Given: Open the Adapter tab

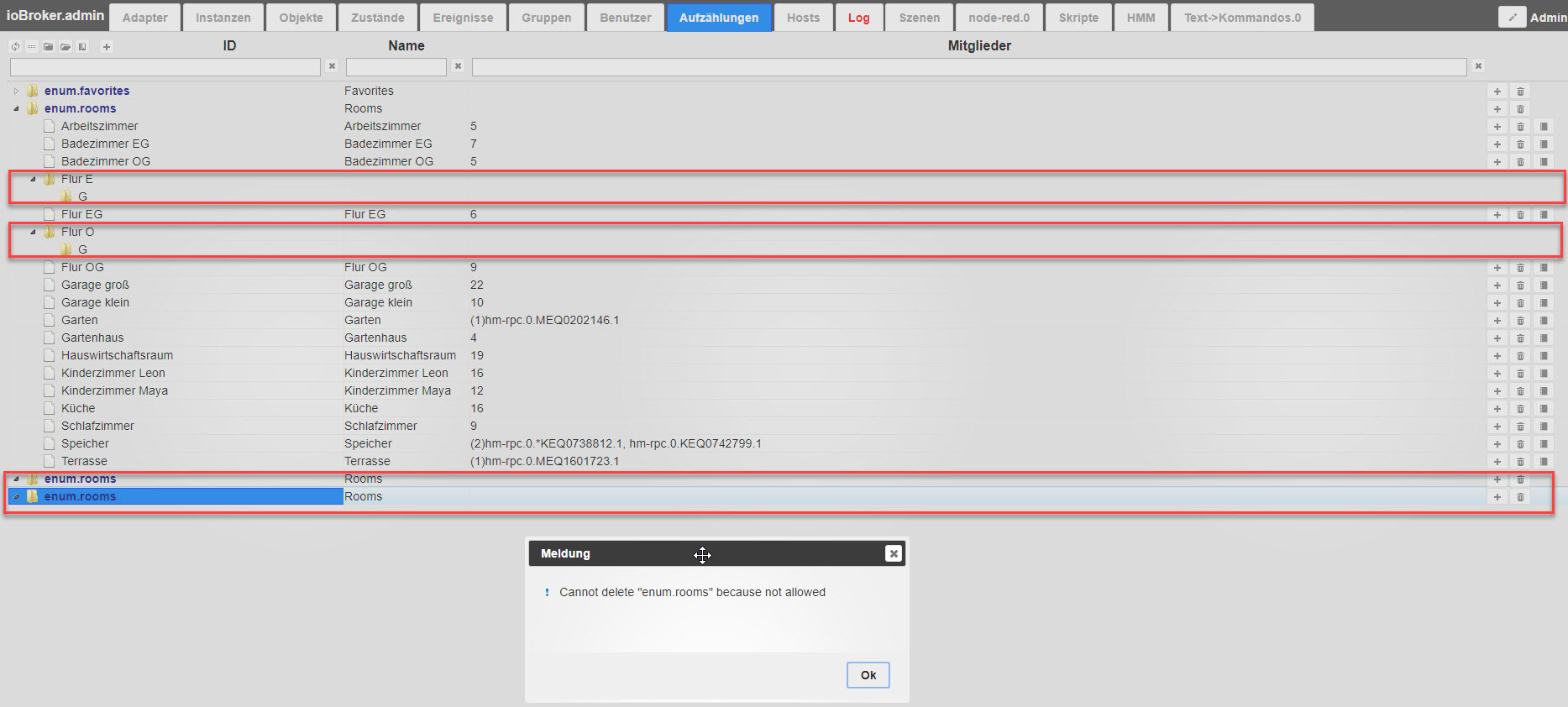Looking at the screenshot, I should coord(144,18).
